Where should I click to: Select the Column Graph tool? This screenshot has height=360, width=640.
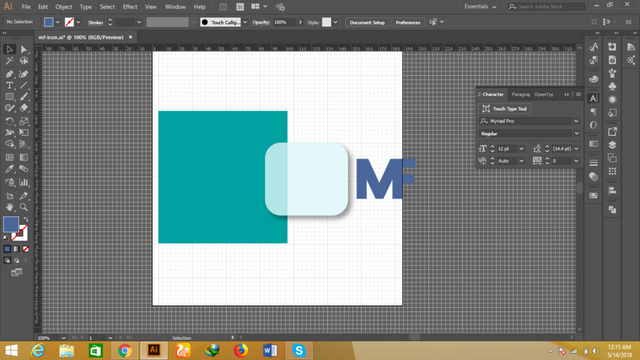tap(24, 182)
